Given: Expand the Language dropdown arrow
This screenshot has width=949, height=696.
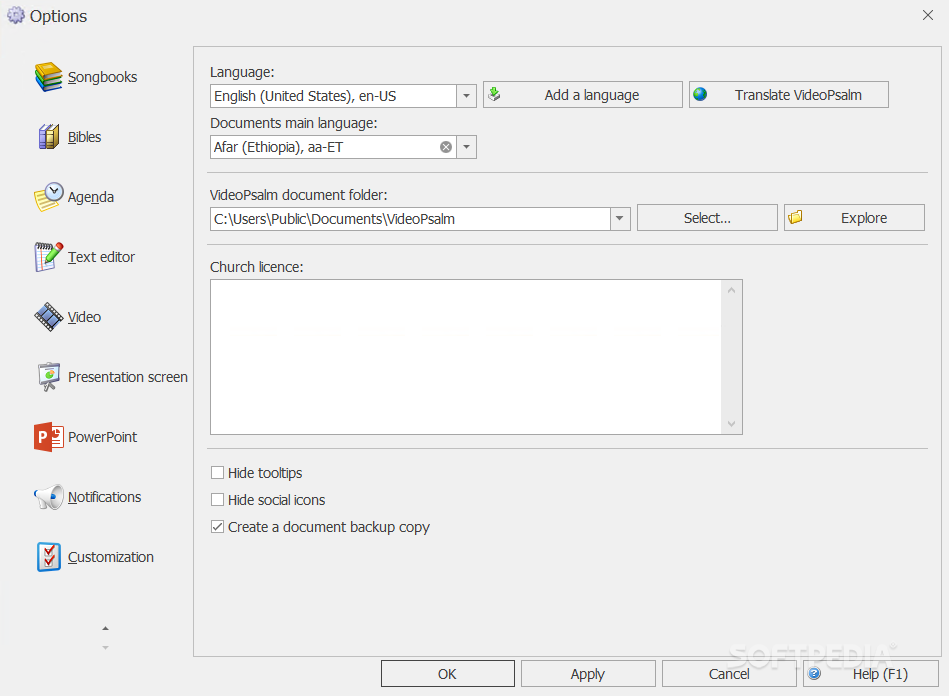Looking at the screenshot, I should point(467,96).
